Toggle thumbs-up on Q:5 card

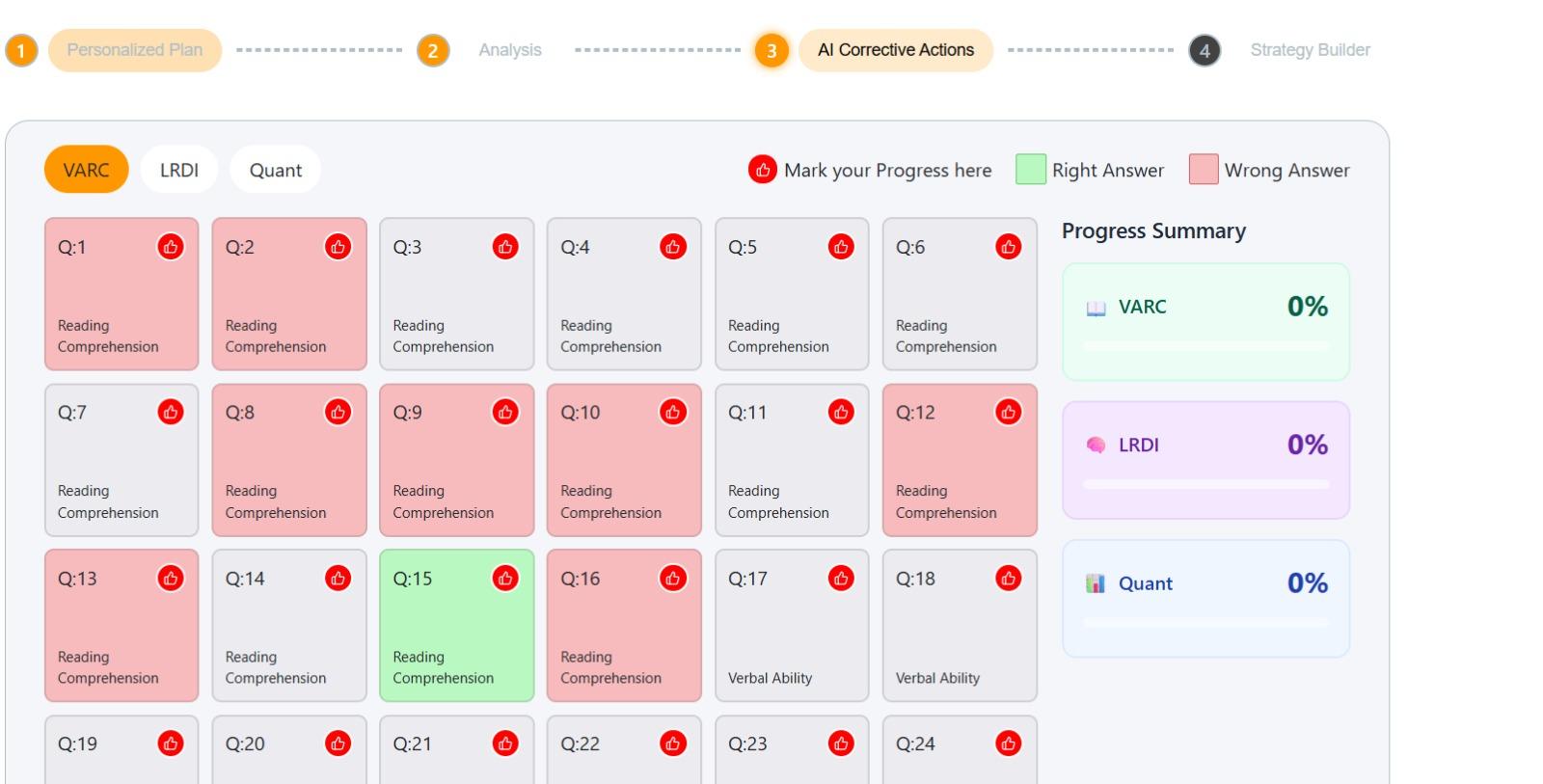point(841,247)
